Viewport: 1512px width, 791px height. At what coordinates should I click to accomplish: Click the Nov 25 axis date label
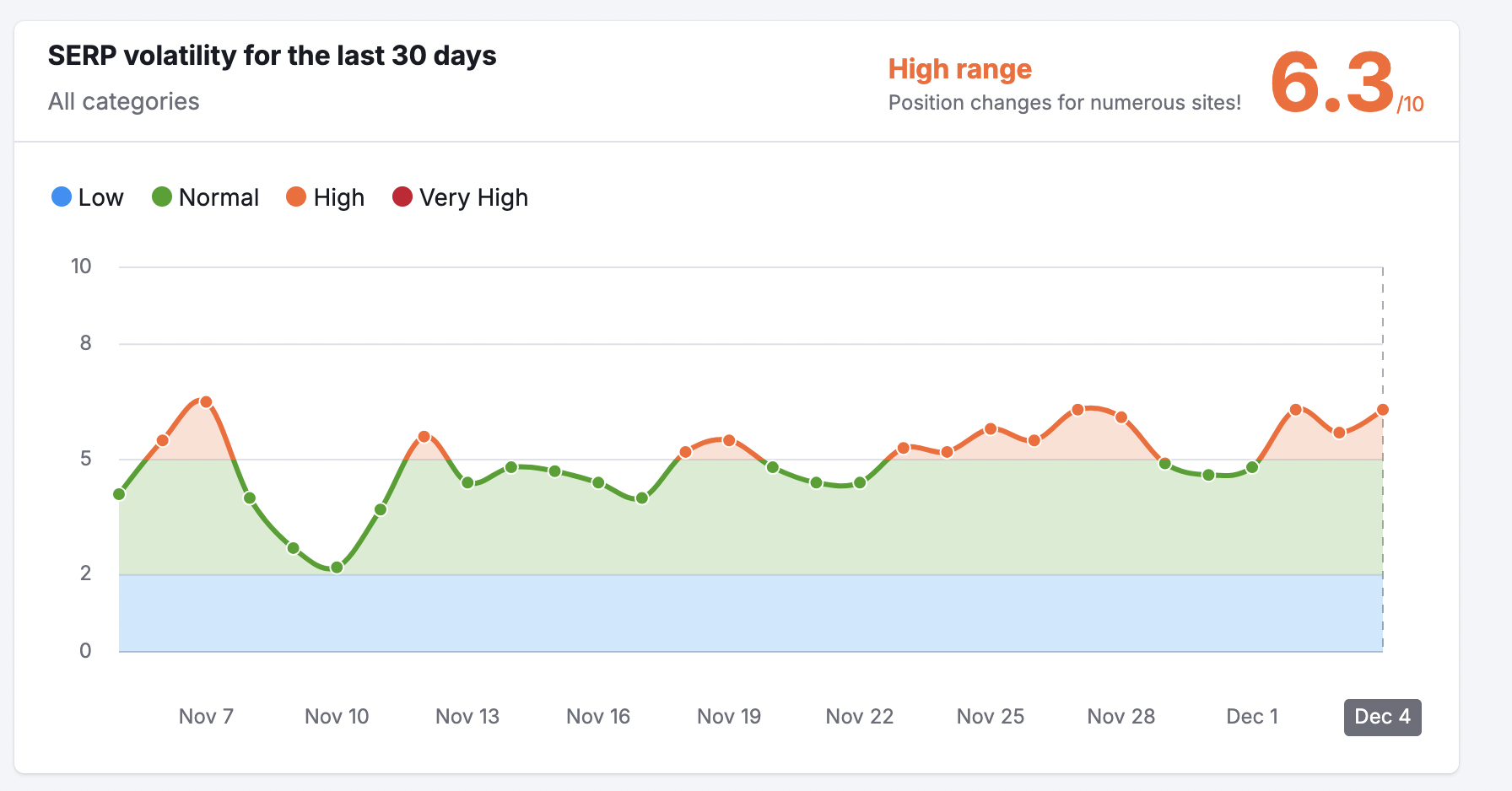[990, 717]
